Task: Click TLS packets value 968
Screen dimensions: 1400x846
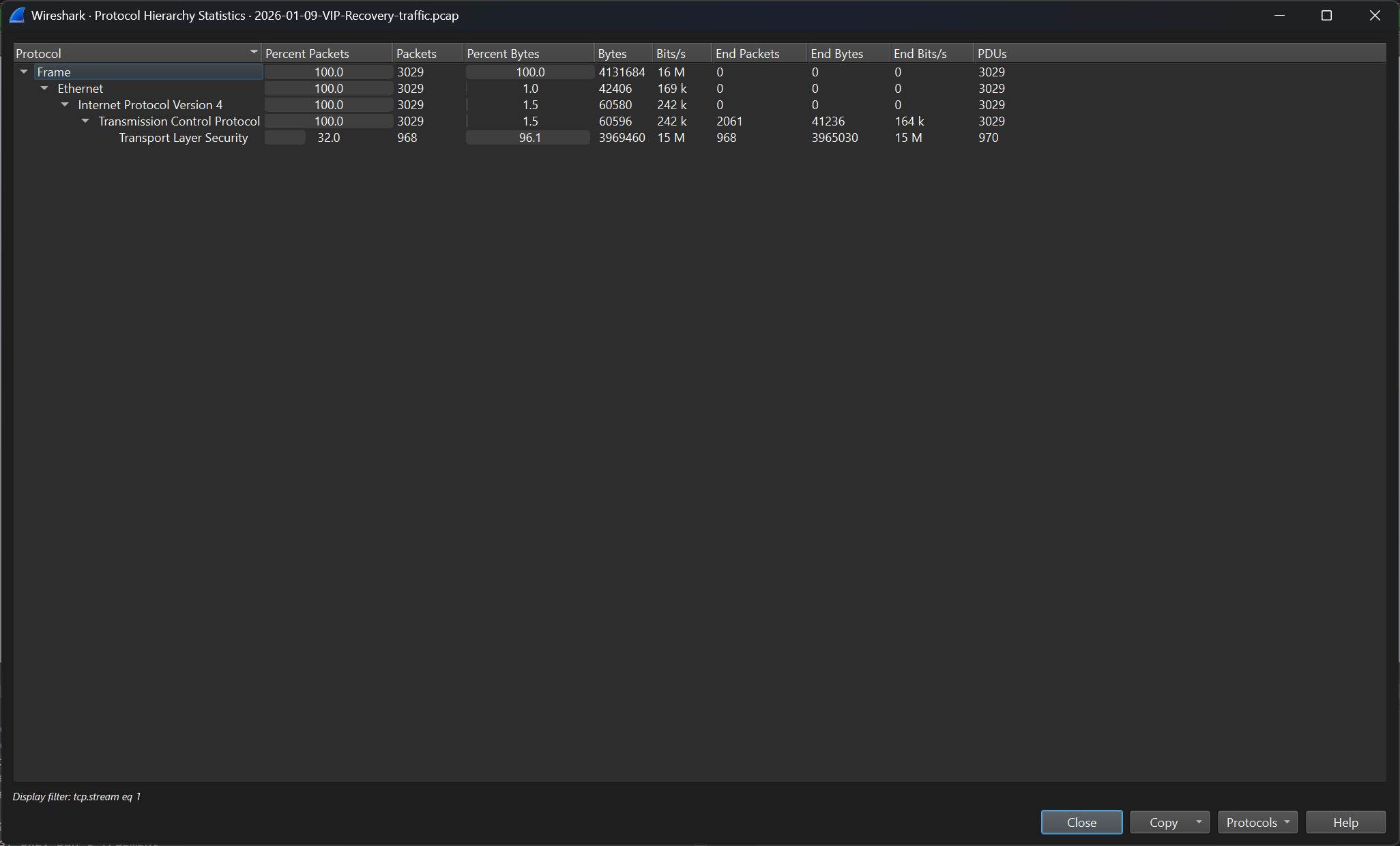Action: pyautogui.click(x=407, y=137)
